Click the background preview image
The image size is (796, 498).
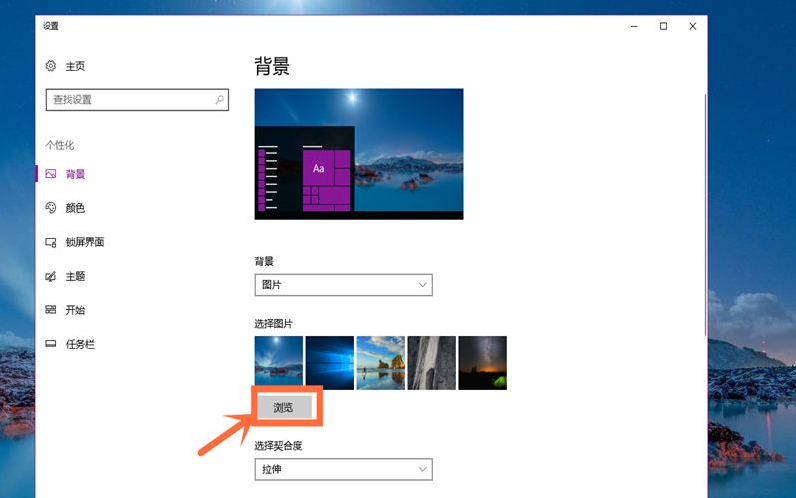(359, 154)
